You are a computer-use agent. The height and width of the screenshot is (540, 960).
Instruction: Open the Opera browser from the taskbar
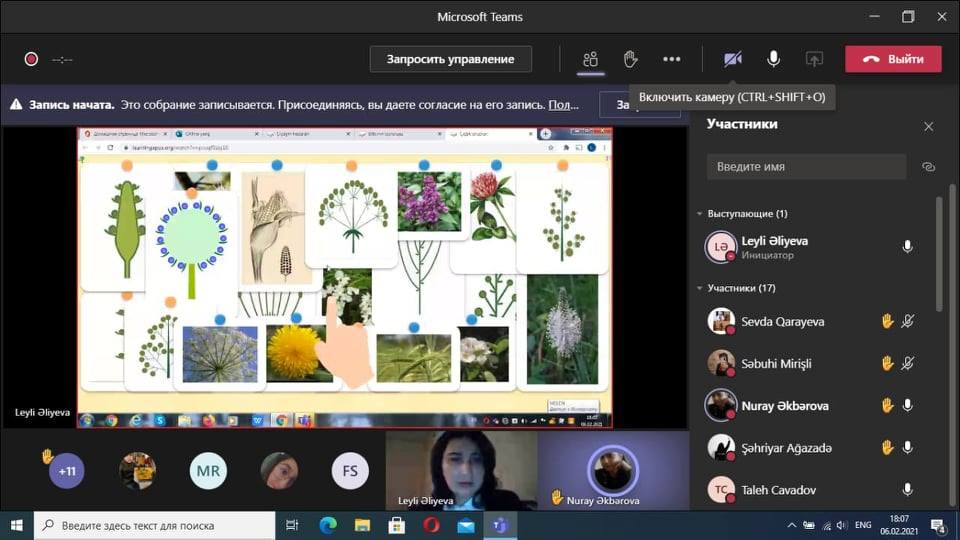tap(431, 525)
